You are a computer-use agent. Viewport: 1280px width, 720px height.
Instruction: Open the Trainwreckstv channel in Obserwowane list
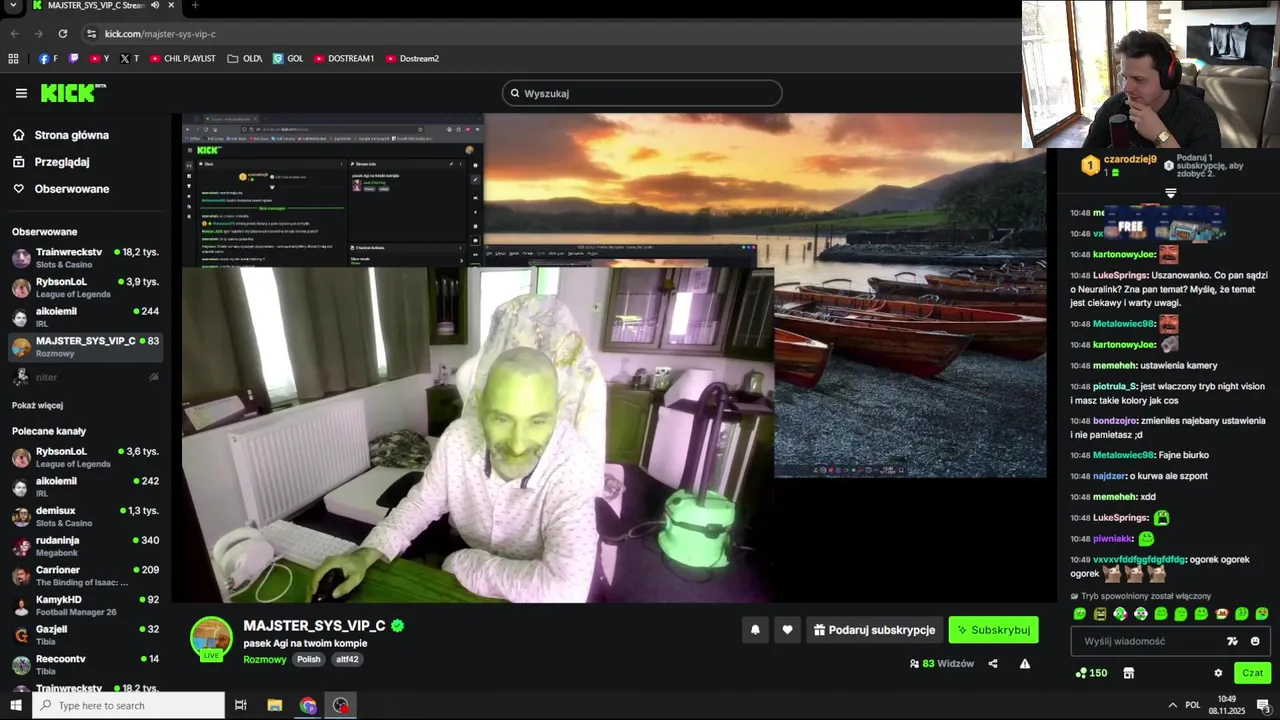pos(86,258)
